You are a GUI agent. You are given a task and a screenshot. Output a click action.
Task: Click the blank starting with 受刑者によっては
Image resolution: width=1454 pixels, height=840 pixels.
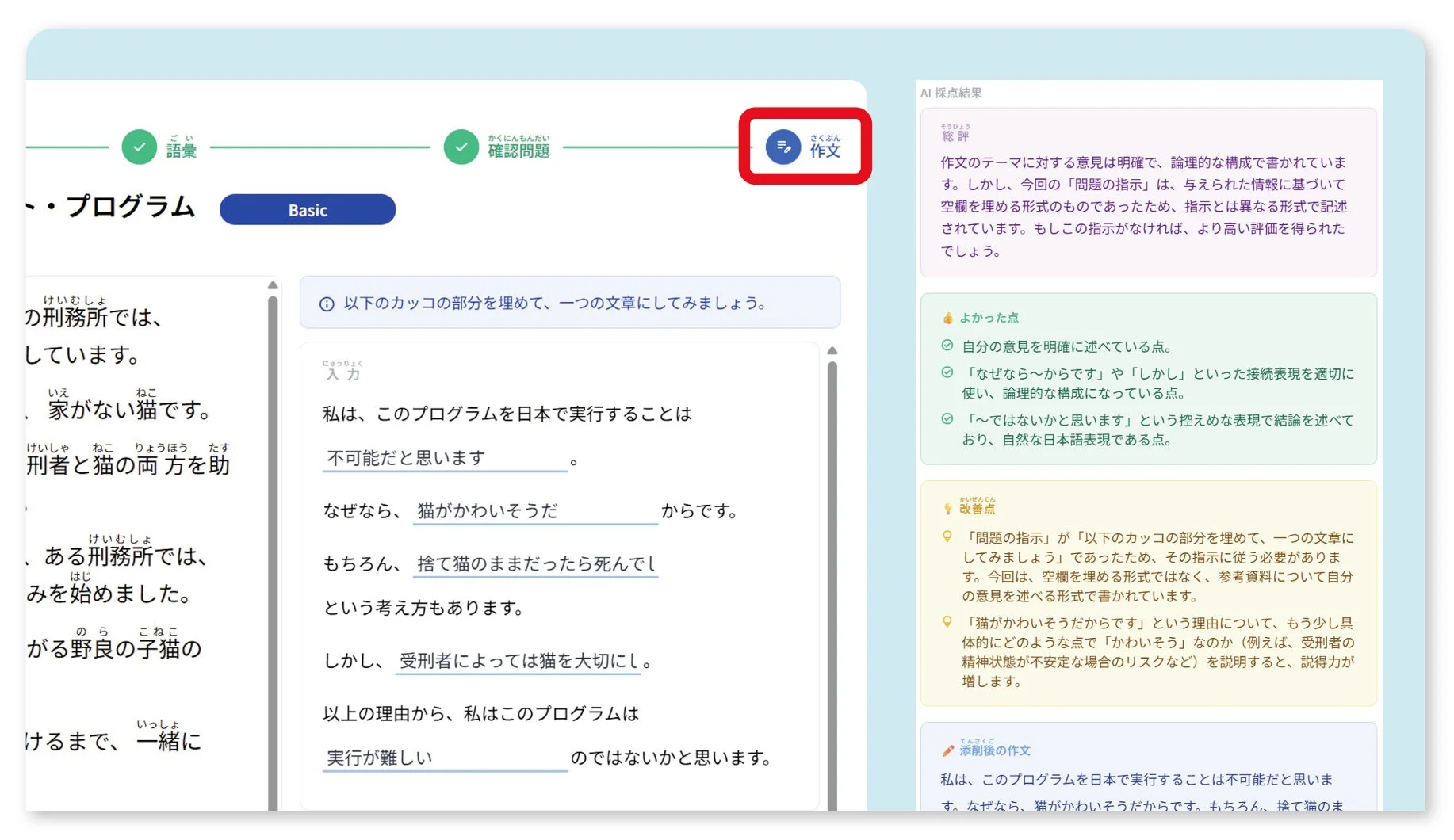click(518, 661)
